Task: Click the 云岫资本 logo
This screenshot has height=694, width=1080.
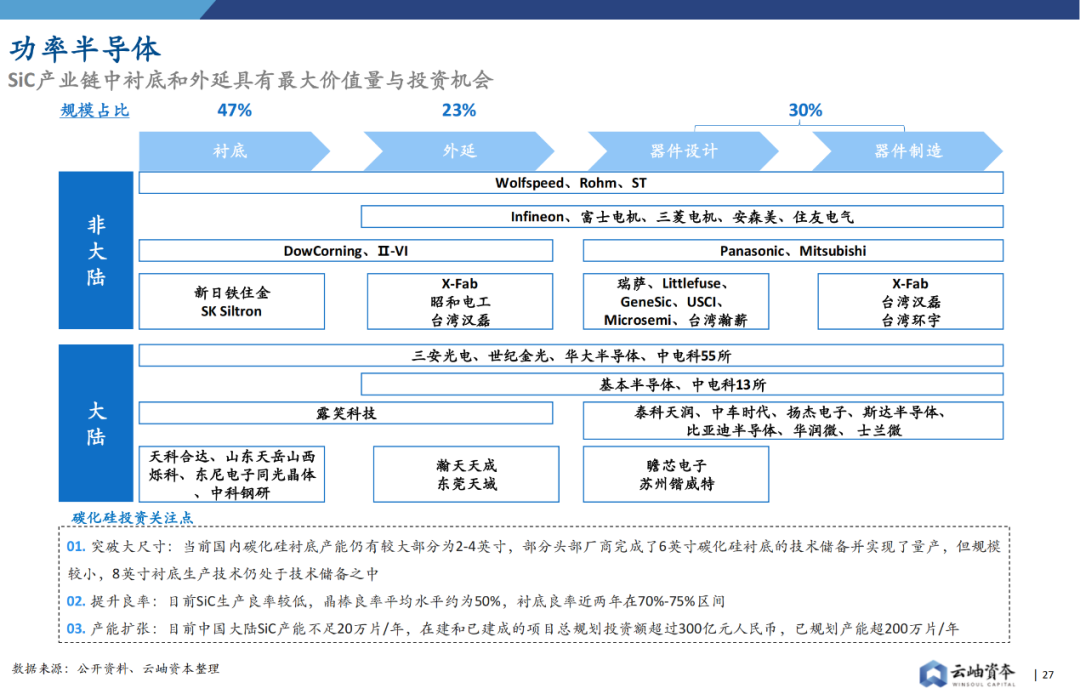Action: (x=967, y=673)
